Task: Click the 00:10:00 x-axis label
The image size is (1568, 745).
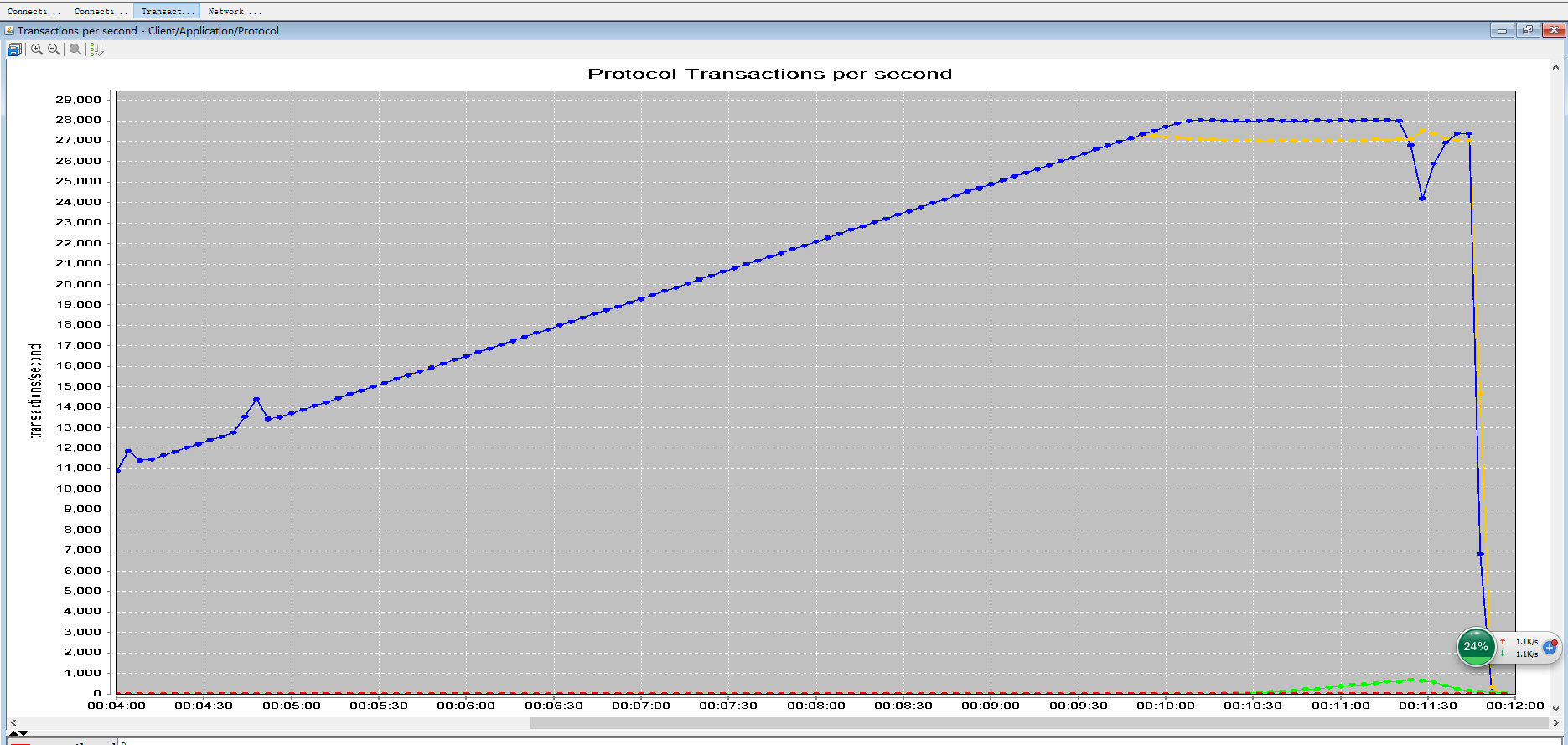Action: pyautogui.click(x=1166, y=706)
